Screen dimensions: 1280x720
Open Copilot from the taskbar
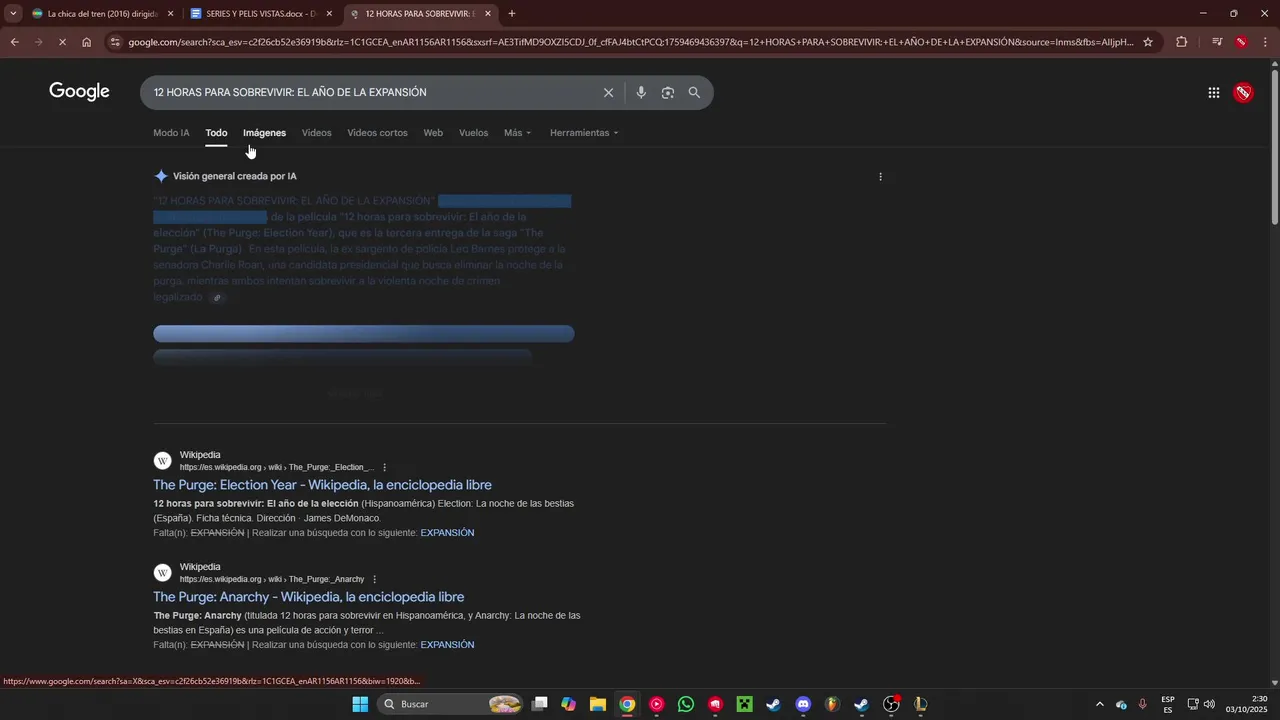click(x=569, y=704)
